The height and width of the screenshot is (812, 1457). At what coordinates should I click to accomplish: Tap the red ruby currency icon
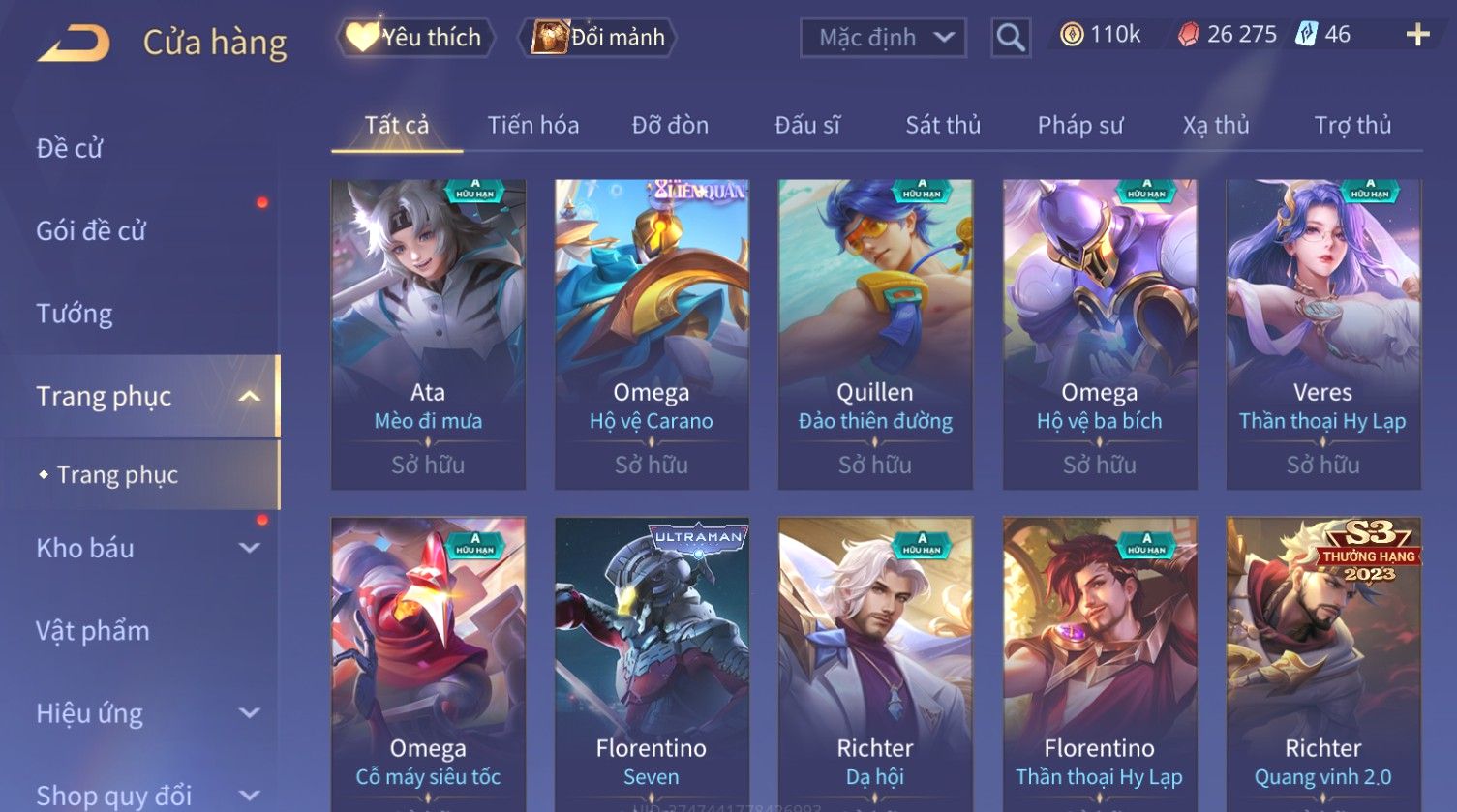(1188, 35)
